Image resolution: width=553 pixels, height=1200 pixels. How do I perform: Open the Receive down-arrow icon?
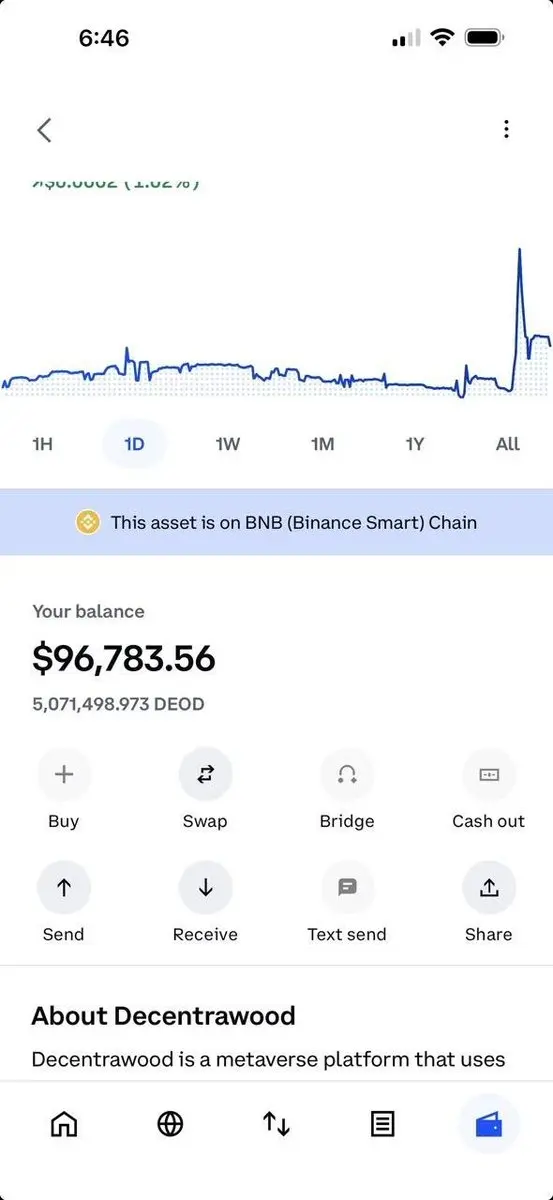(x=205, y=887)
